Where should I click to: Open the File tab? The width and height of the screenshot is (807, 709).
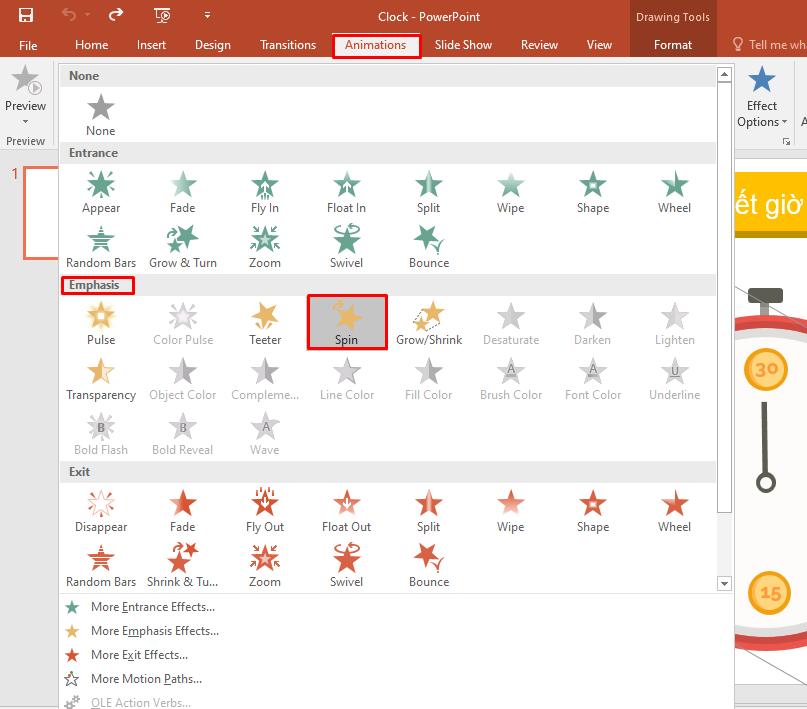(28, 45)
